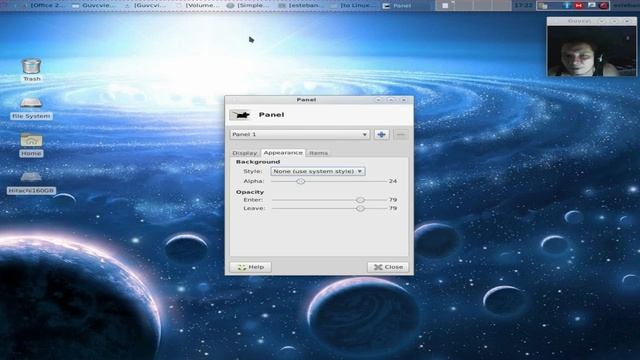Switch to the Items tab

[318, 153]
